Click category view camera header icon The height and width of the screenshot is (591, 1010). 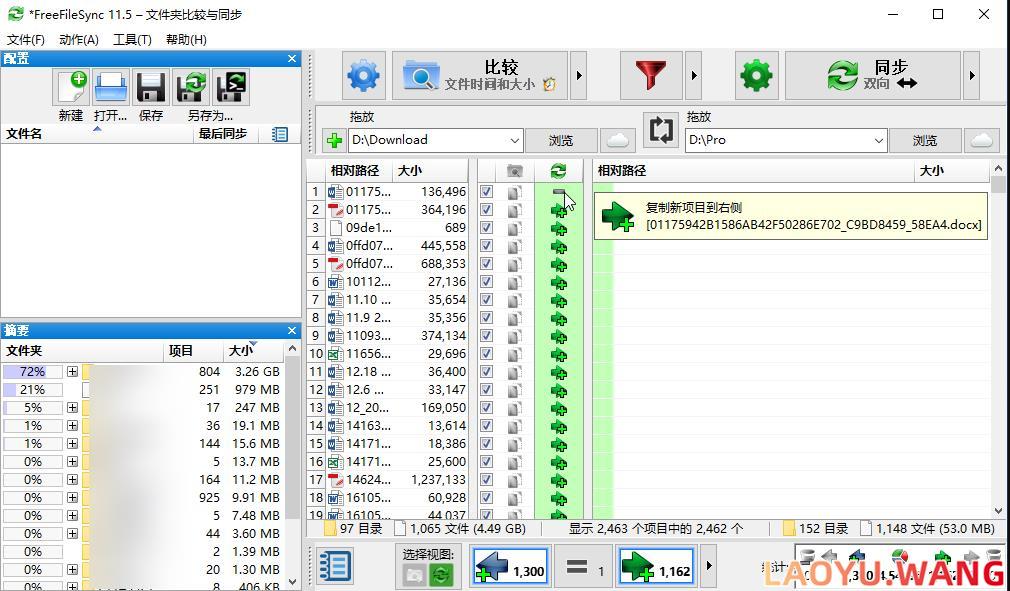pyautogui.click(x=514, y=171)
